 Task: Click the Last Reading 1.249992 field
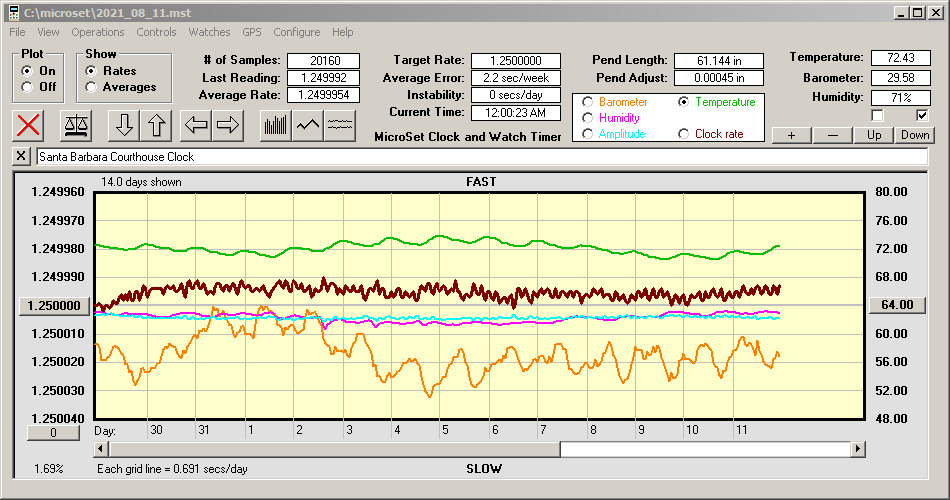(x=324, y=78)
